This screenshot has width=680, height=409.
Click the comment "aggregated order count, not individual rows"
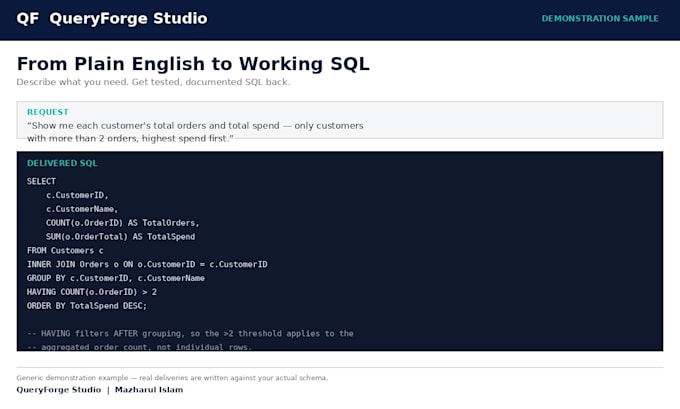(139, 347)
